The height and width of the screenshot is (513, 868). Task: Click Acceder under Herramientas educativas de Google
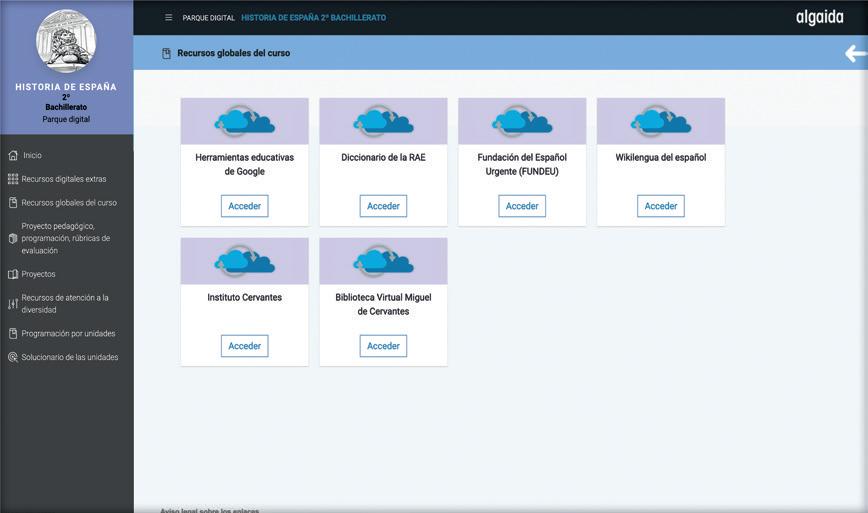tap(244, 206)
